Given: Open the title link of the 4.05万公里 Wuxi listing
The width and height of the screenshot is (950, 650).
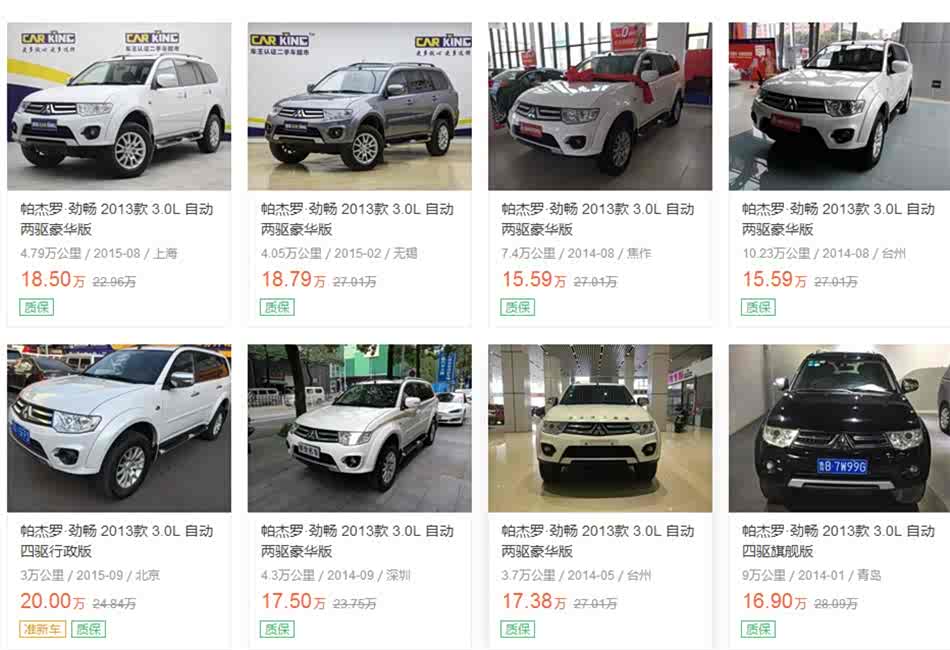Looking at the screenshot, I should 357,219.
